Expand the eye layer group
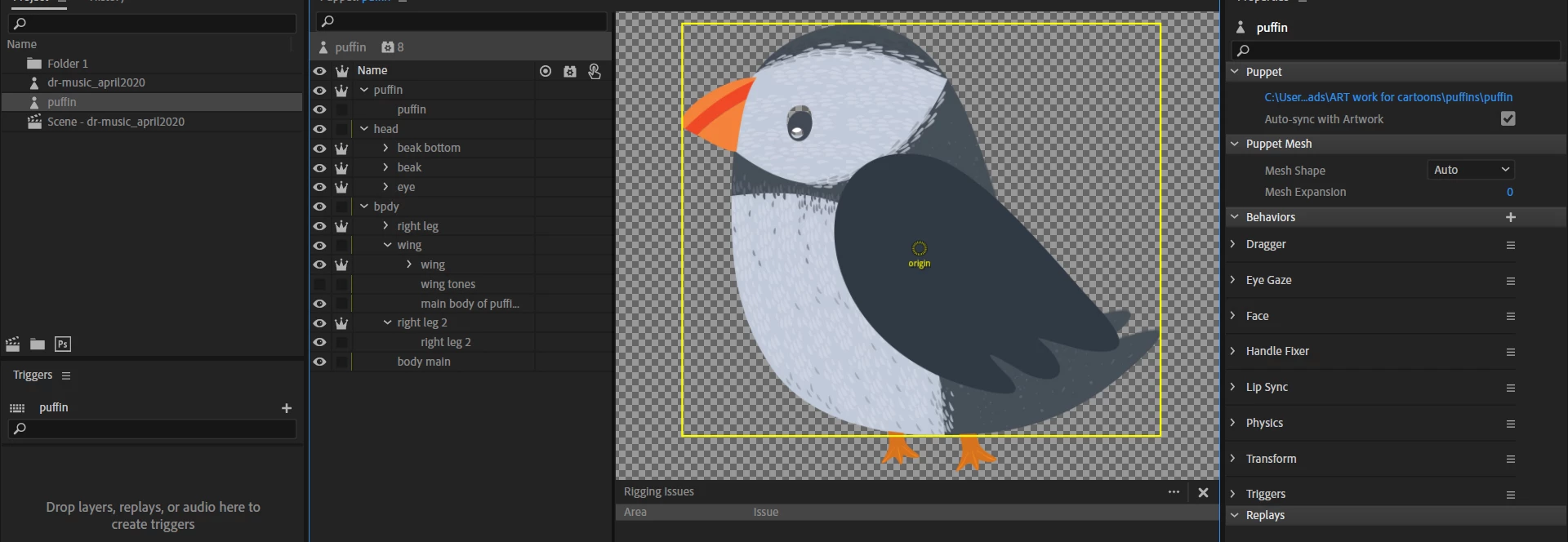 pos(385,187)
